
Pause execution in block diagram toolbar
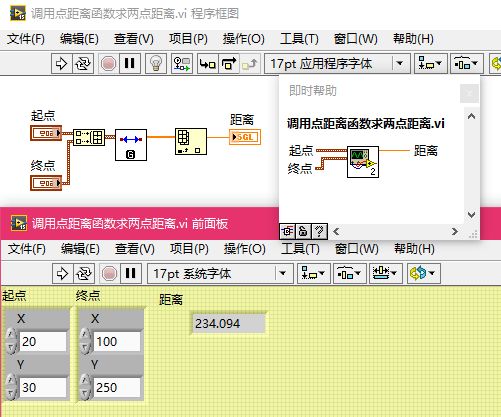pos(129,63)
